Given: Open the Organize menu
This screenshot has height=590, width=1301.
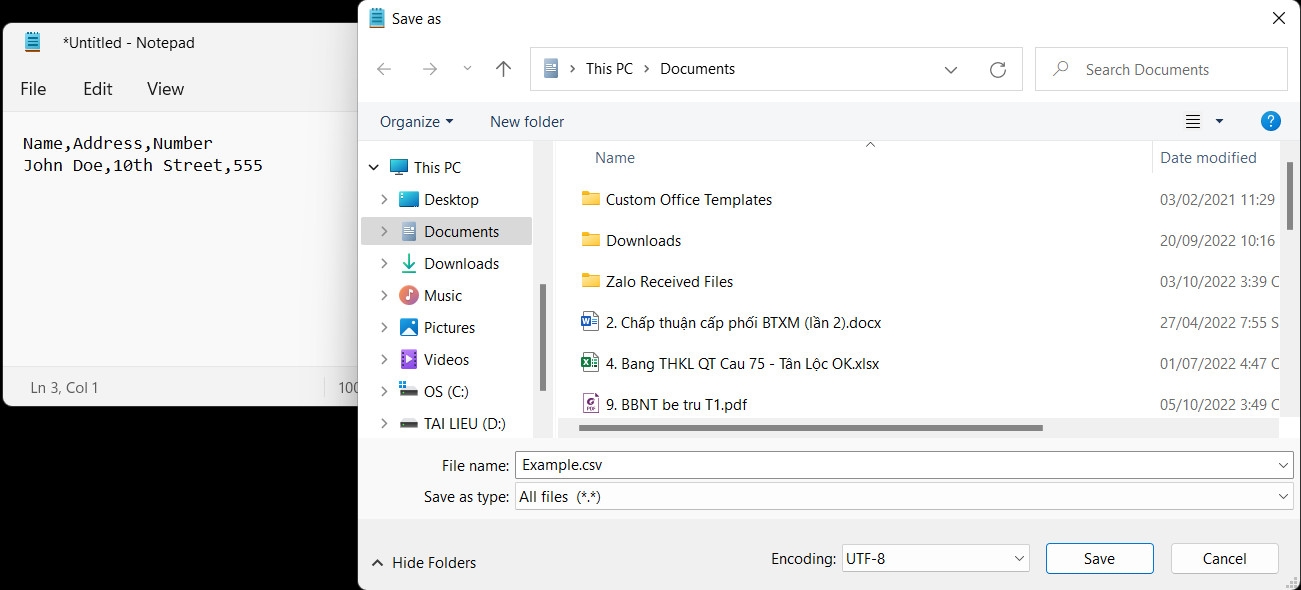Looking at the screenshot, I should point(416,121).
